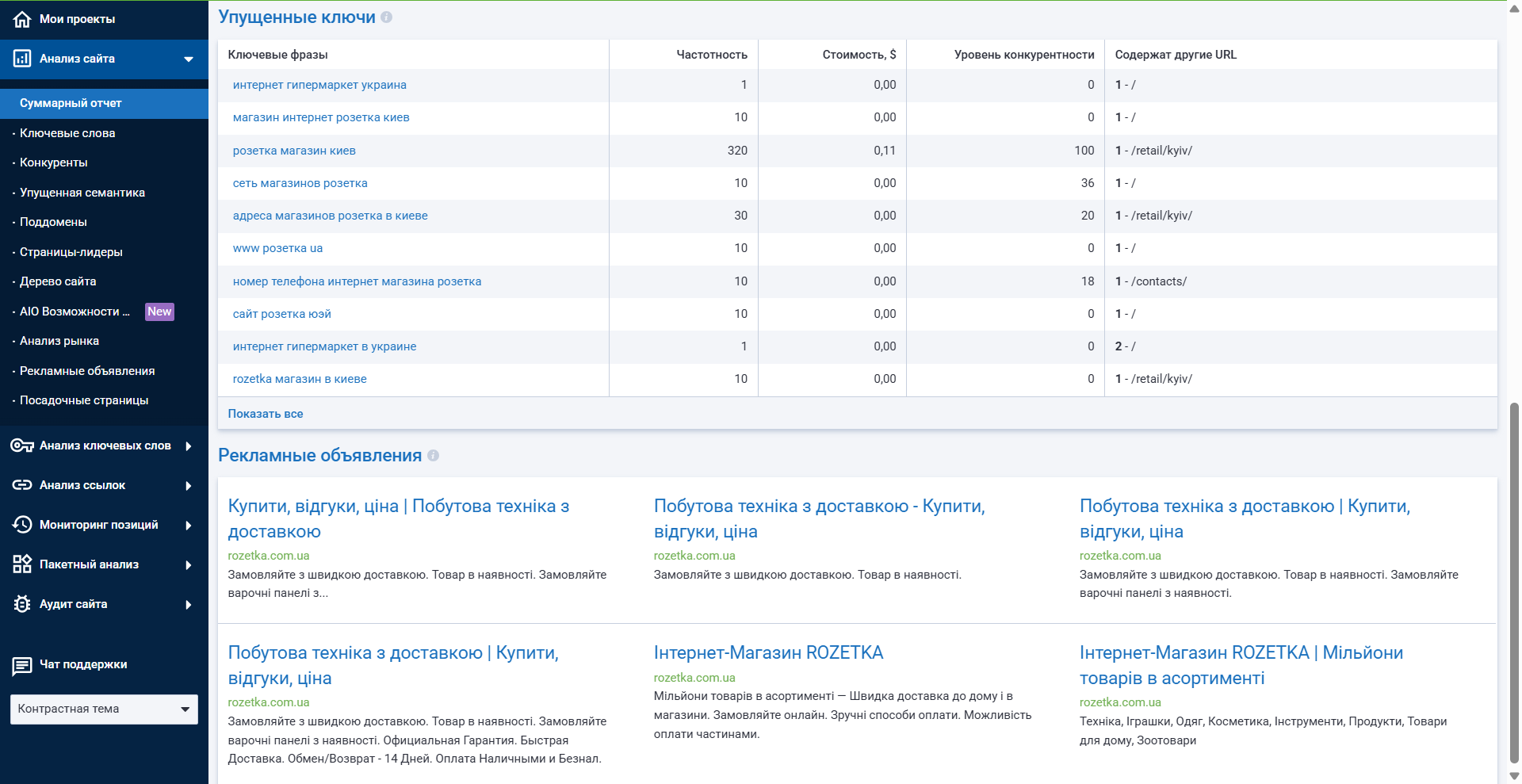Collapse the Анализ сайта section arrow
Image resolution: width=1522 pixels, height=784 pixels.
tap(189, 59)
